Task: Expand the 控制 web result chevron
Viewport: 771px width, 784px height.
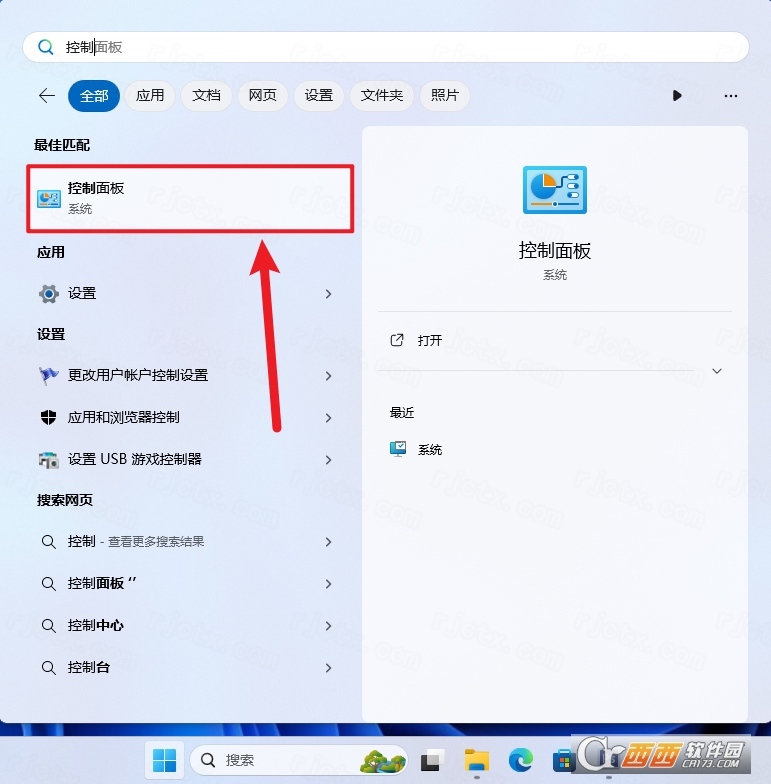Action: point(328,542)
